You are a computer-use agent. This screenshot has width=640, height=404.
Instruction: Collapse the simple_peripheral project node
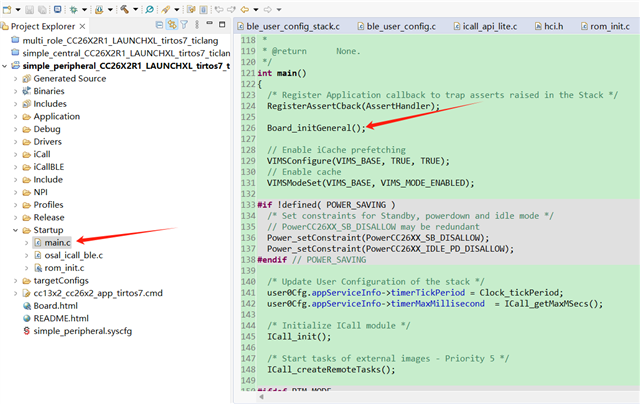4,66
